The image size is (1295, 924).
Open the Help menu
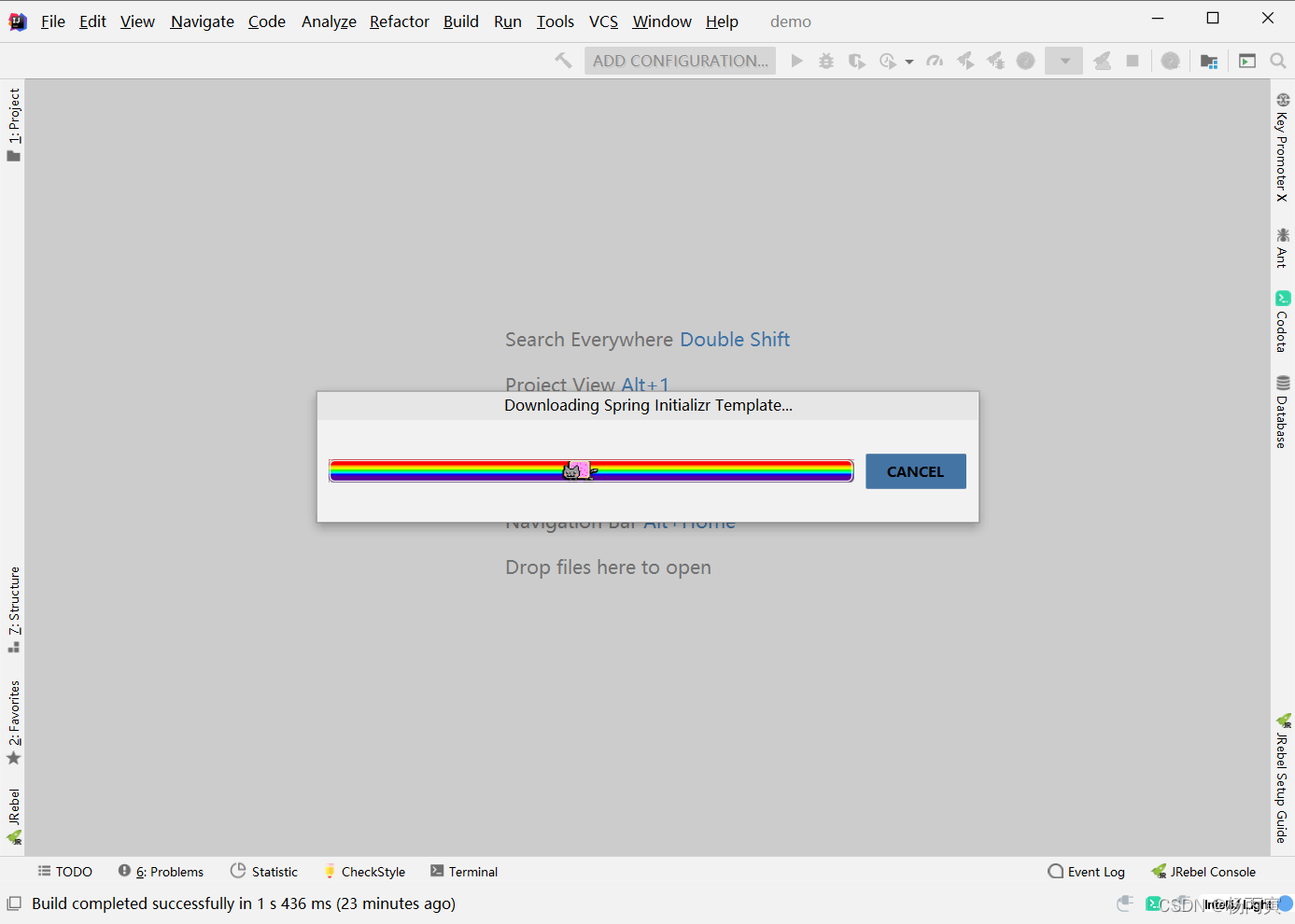pos(722,21)
